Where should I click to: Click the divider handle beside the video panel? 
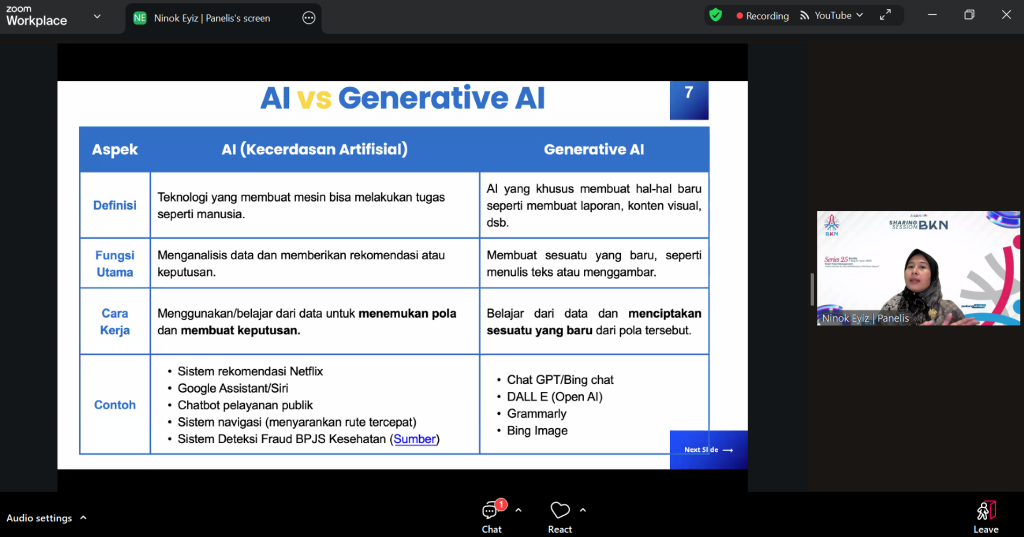point(812,289)
